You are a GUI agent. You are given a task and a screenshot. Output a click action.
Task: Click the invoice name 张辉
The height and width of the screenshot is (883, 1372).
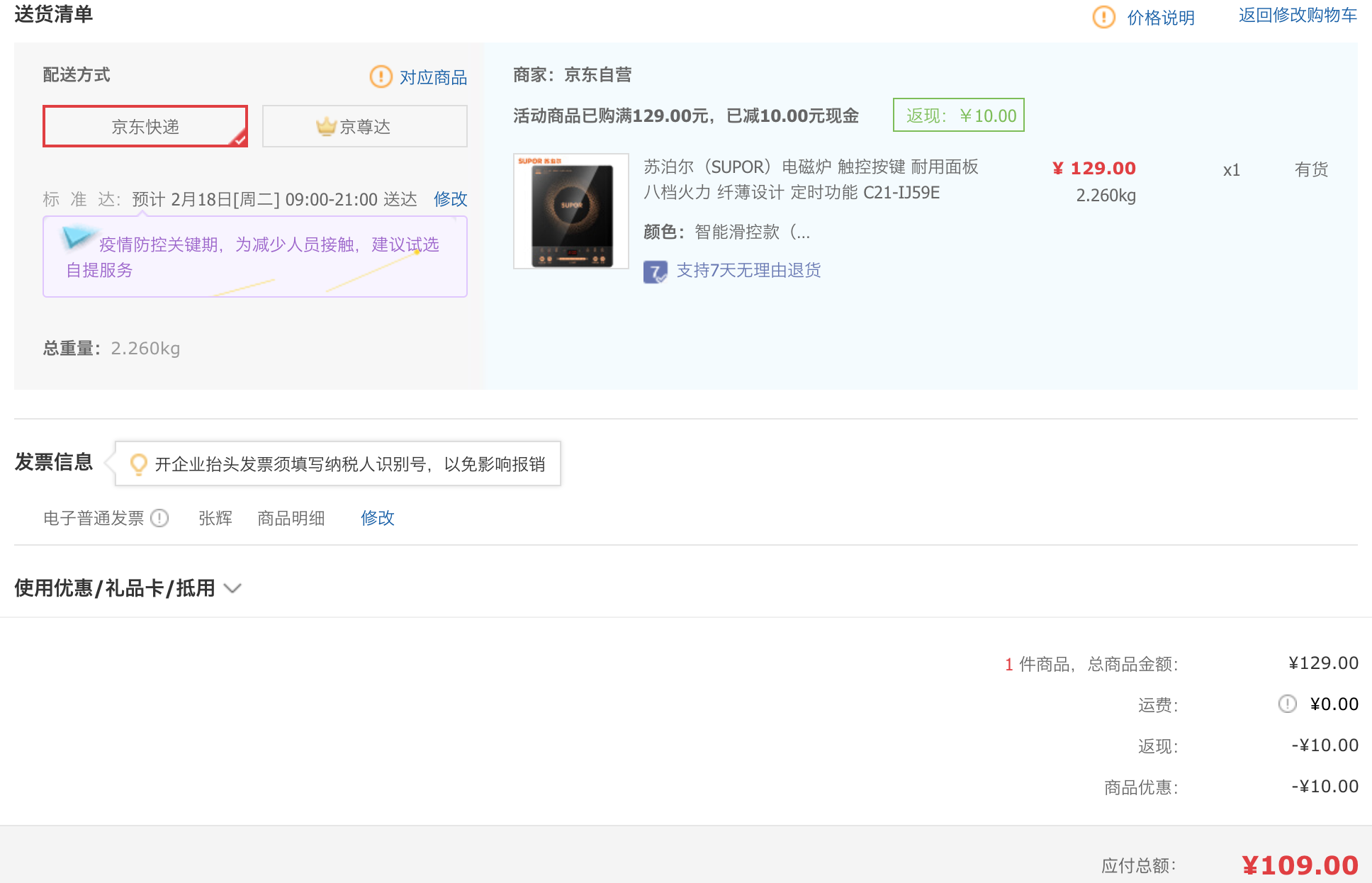[215, 518]
